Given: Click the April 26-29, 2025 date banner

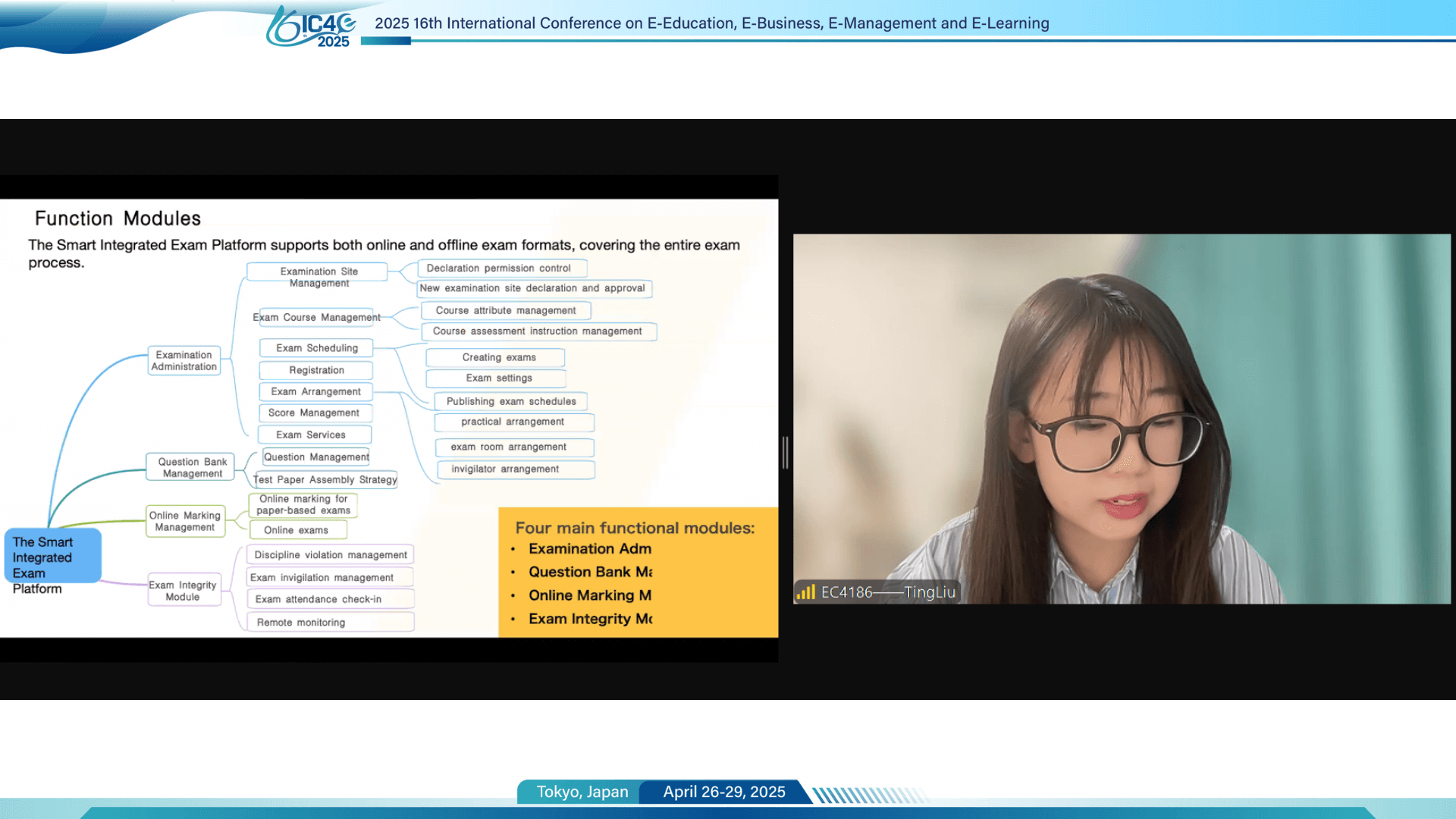Looking at the screenshot, I should click(x=723, y=792).
